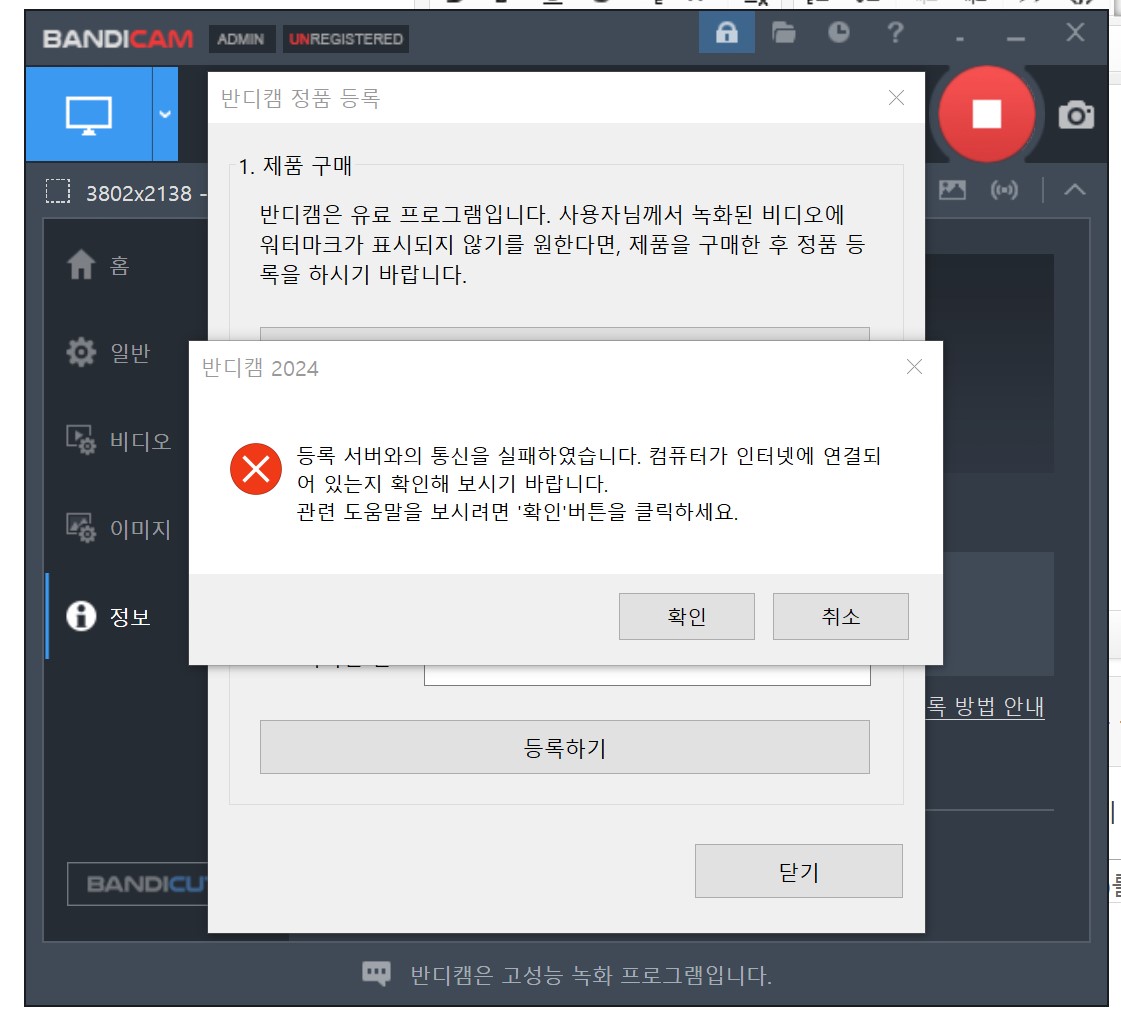
Task: Click the lock icon in Bandicam title bar
Action: click(x=726, y=33)
